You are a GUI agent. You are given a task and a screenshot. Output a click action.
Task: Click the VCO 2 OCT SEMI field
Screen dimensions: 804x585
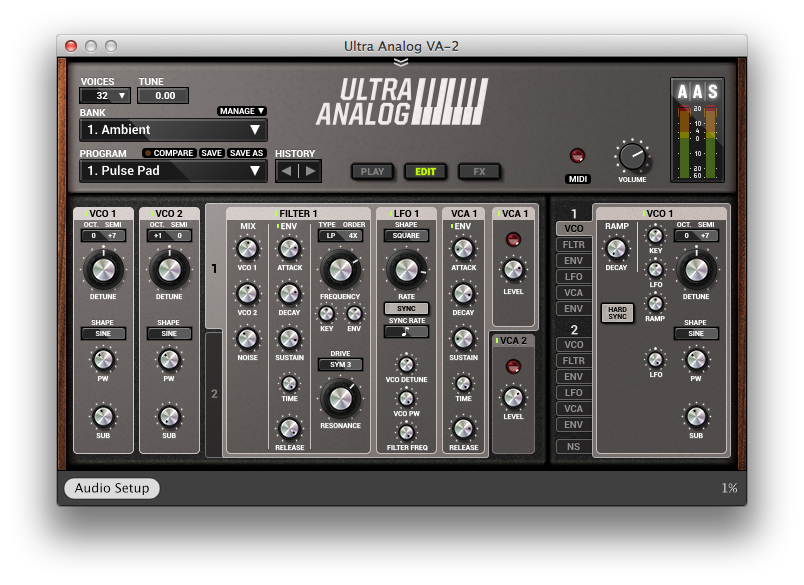(169, 236)
